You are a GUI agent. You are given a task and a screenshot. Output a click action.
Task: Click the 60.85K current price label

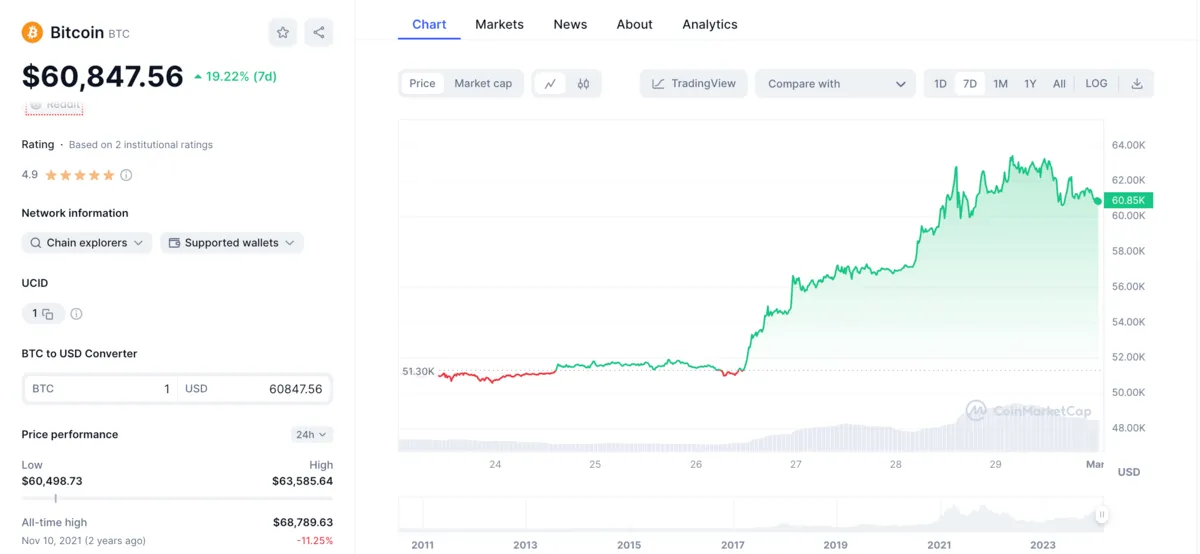[x=1129, y=200]
